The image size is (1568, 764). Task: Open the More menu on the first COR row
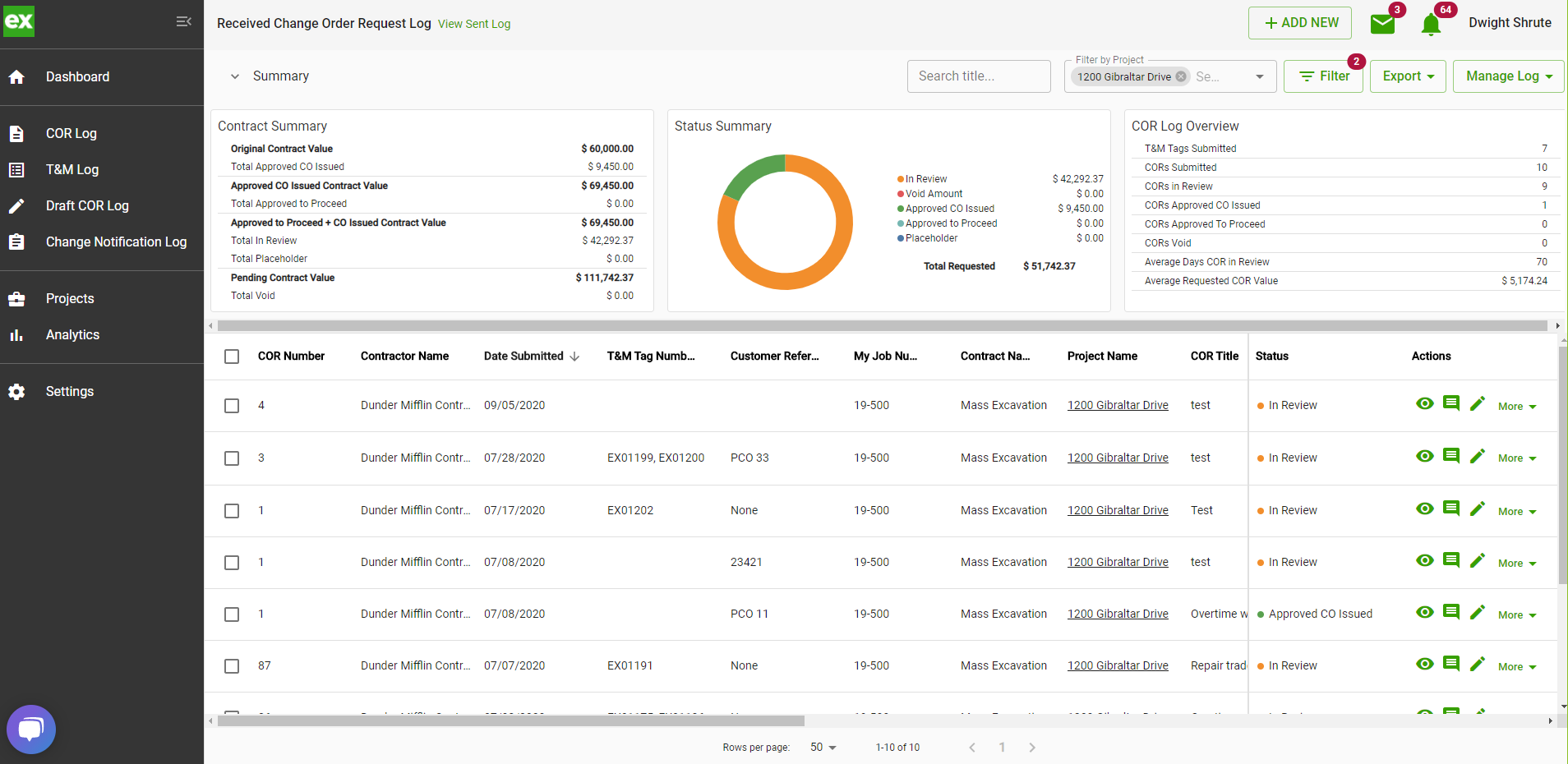point(1516,406)
